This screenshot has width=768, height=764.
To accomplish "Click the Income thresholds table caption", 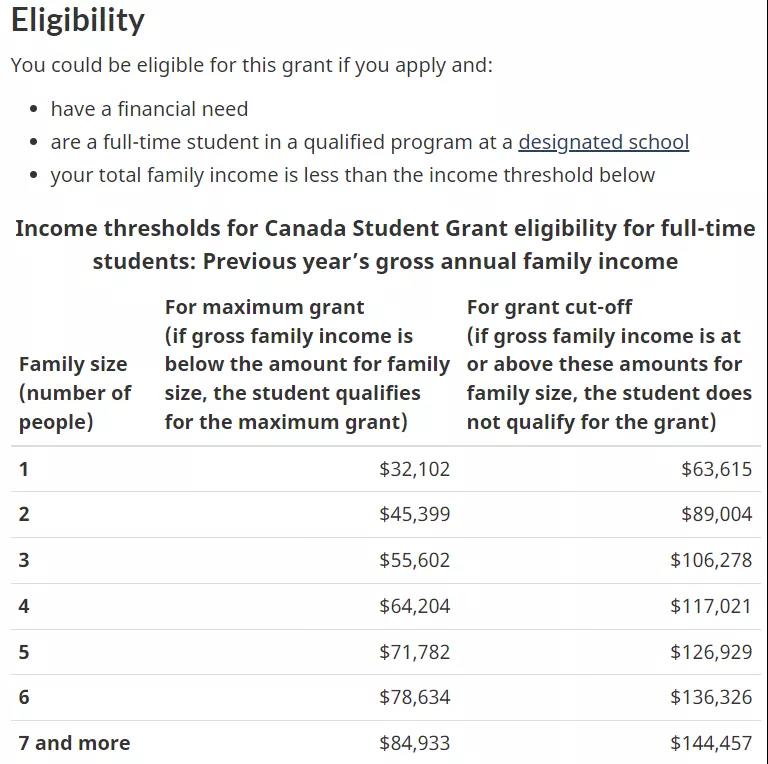I will click(x=385, y=245).
